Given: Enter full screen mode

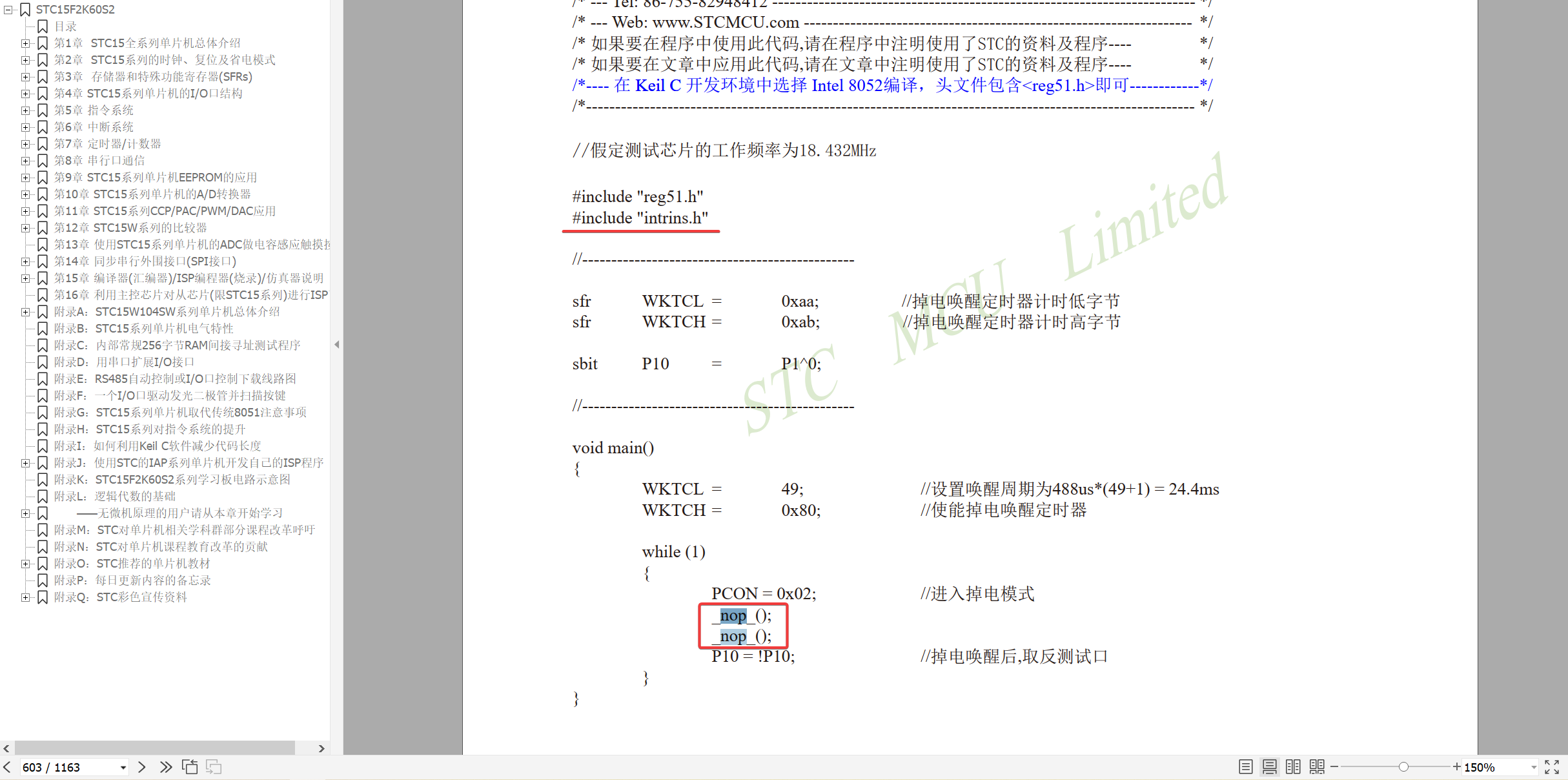Looking at the screenshot, I should 1552,766.
